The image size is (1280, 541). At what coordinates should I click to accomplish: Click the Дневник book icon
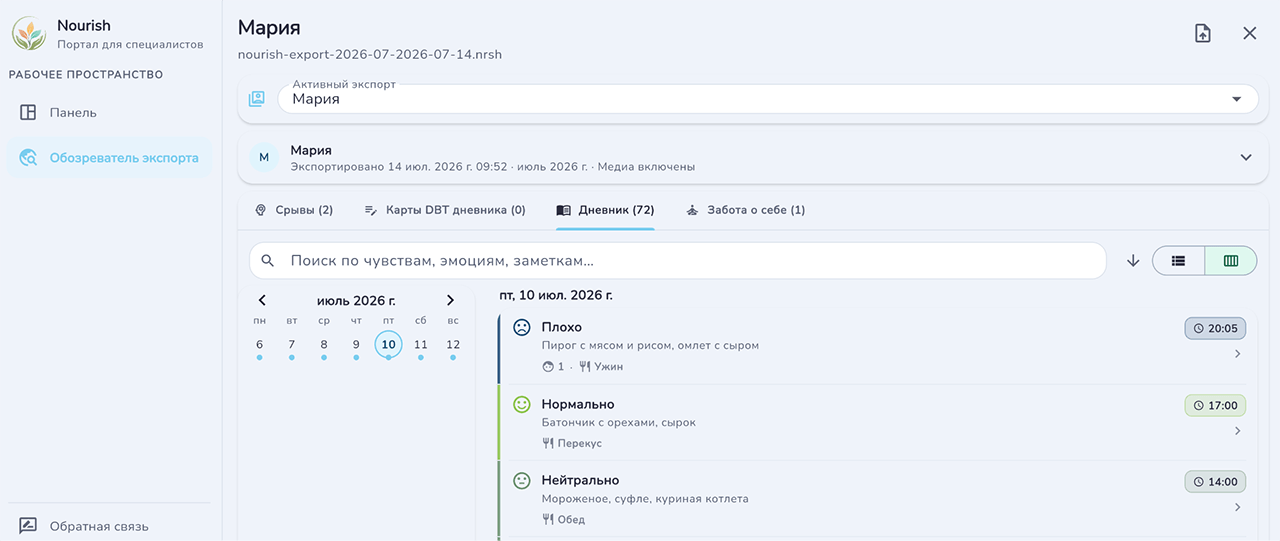click(563, 210)
